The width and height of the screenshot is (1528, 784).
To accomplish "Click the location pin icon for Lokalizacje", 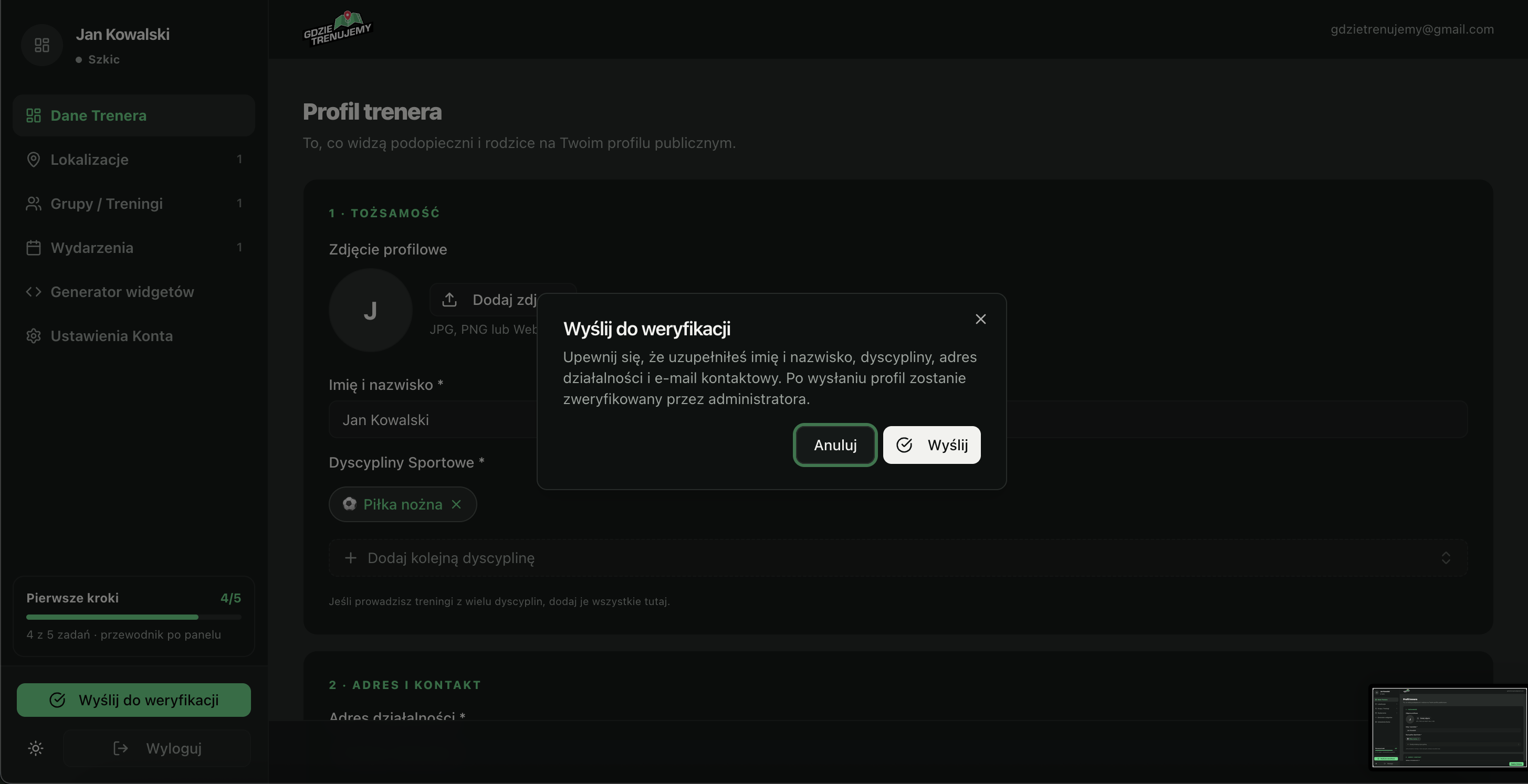I will point(33,160).
